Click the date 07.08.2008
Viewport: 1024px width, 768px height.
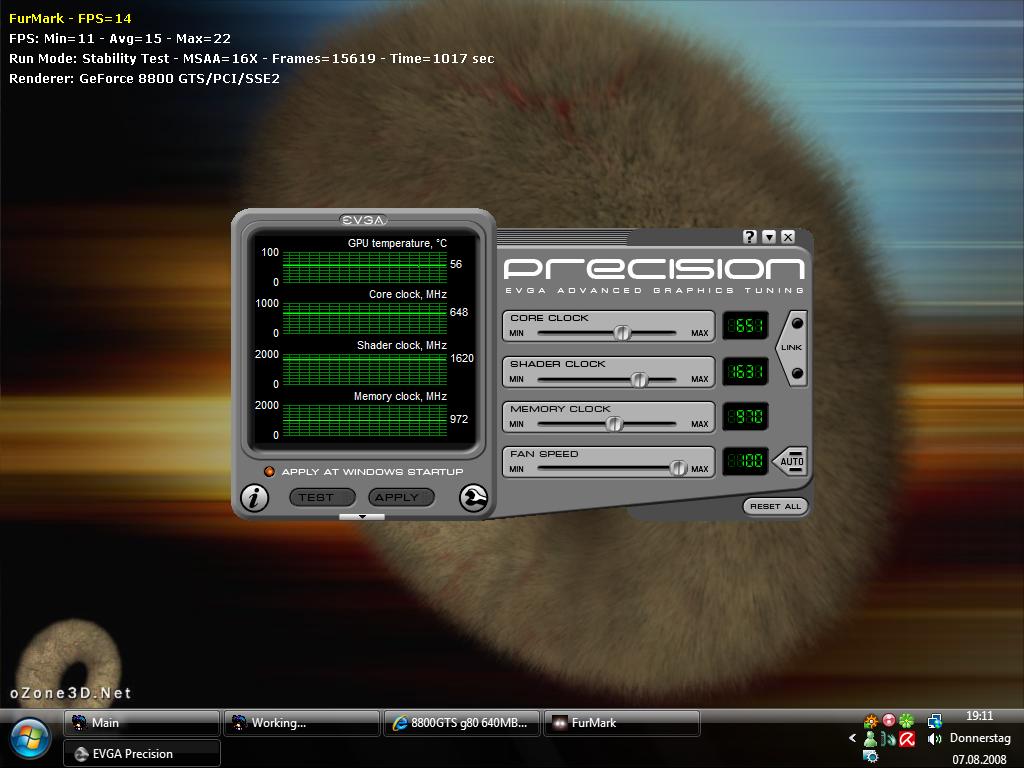980,760
